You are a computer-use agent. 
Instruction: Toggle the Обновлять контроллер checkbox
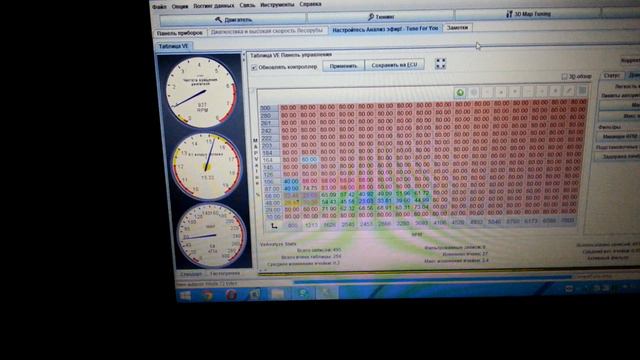coord(254,67)
